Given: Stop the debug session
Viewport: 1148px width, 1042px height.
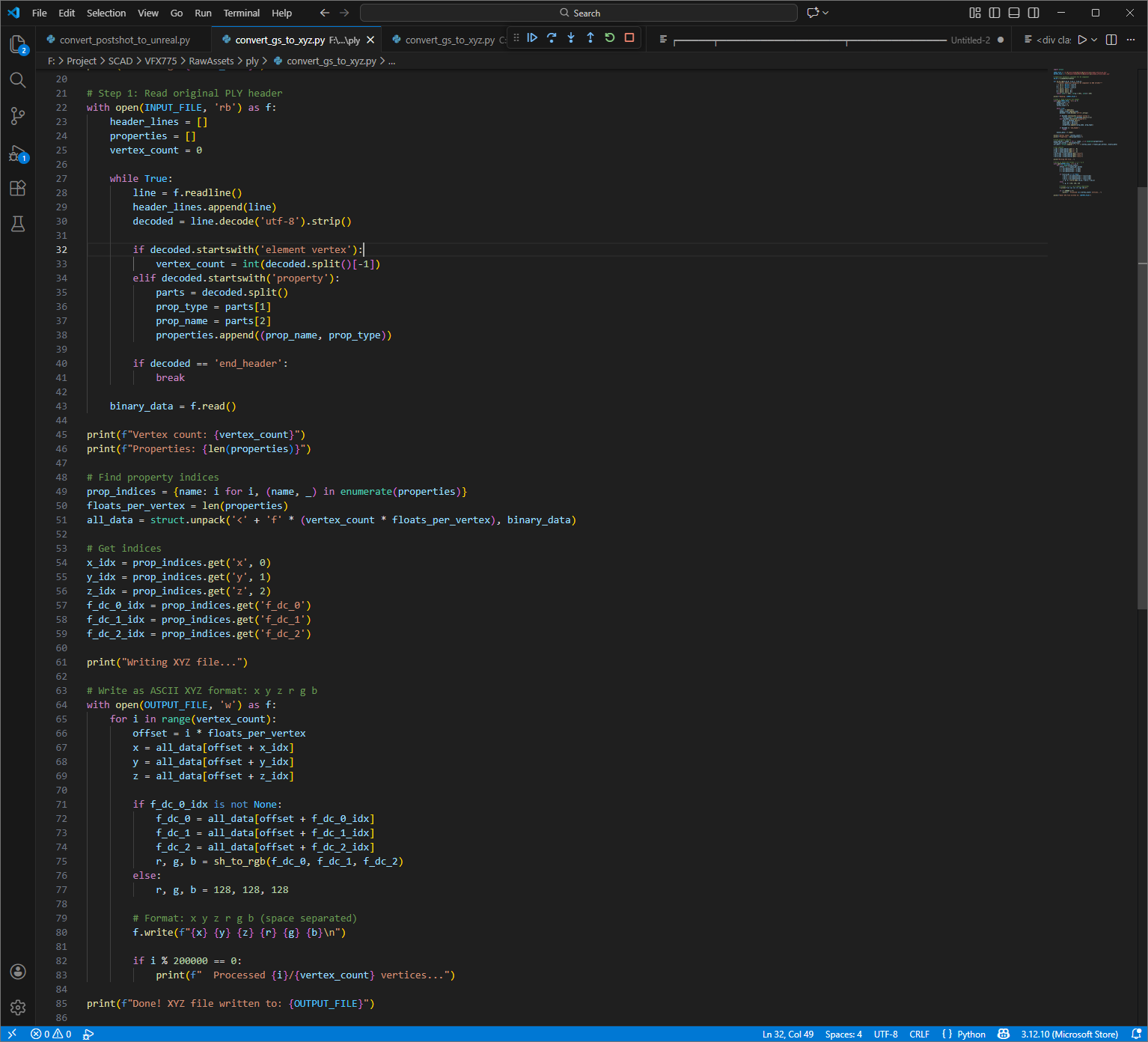Looking at the screenshot, I should click(629, 38).
